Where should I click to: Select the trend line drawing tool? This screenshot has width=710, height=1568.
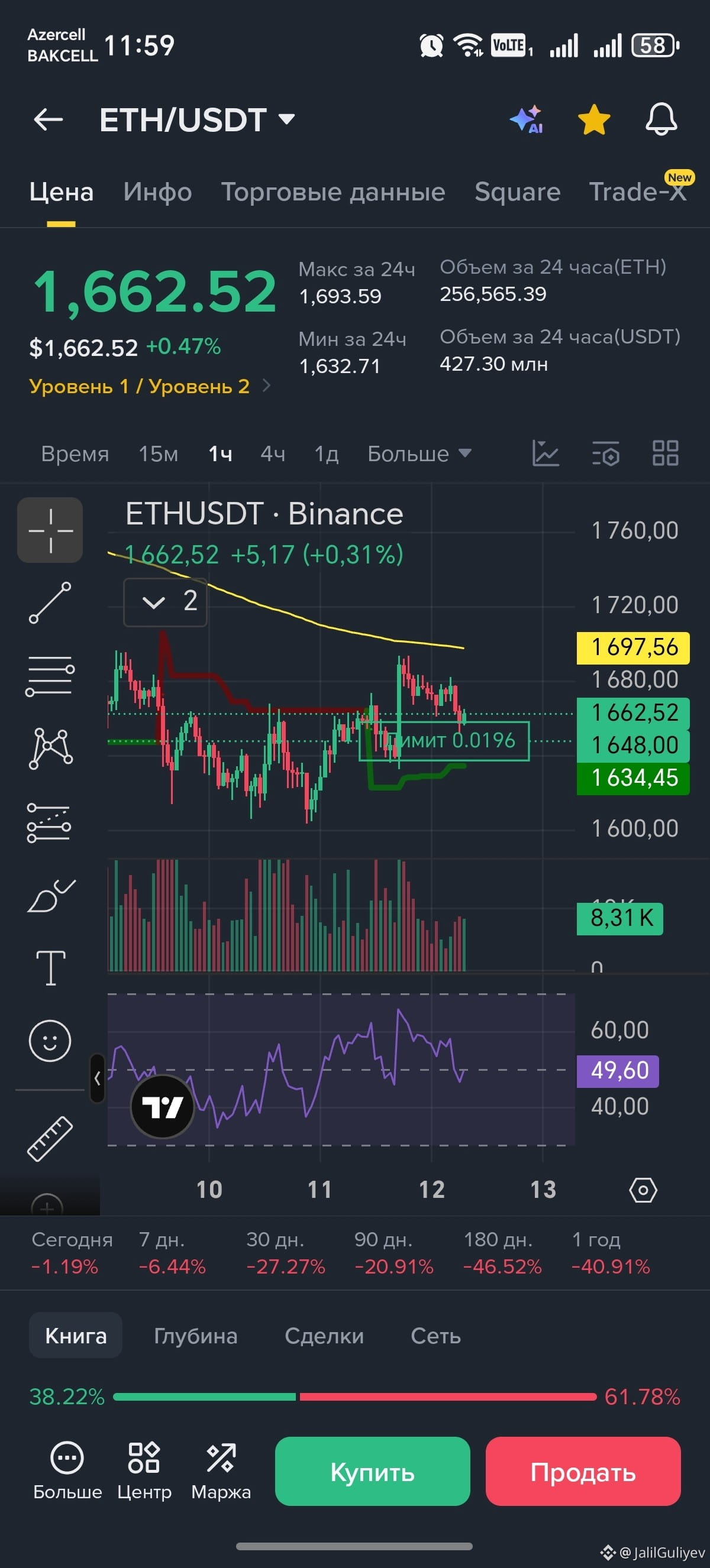click(50, 602)
